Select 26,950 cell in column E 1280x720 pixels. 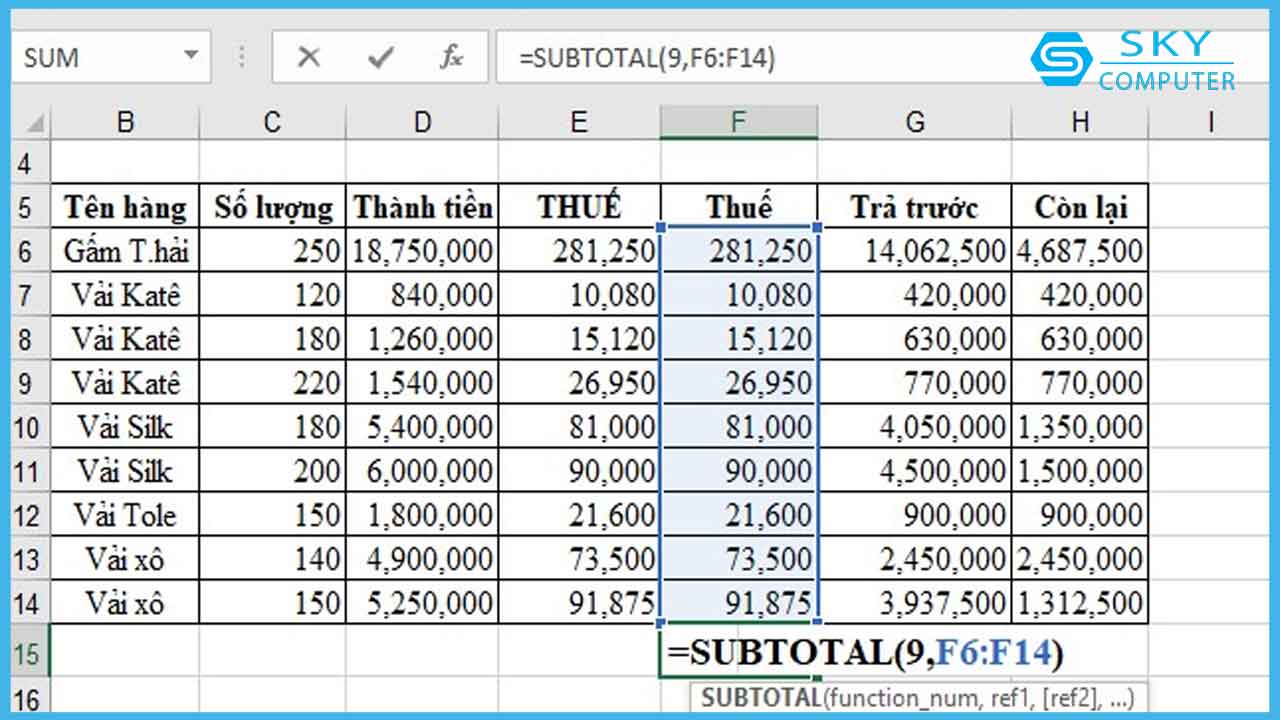coord(579,382)
